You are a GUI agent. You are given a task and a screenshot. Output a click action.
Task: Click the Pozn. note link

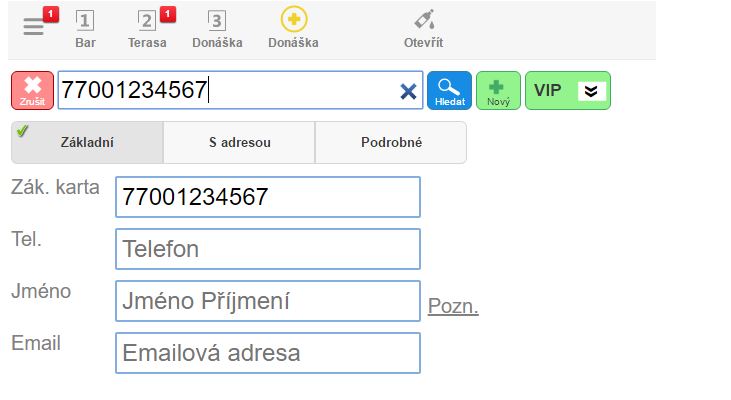coord(453,306)
